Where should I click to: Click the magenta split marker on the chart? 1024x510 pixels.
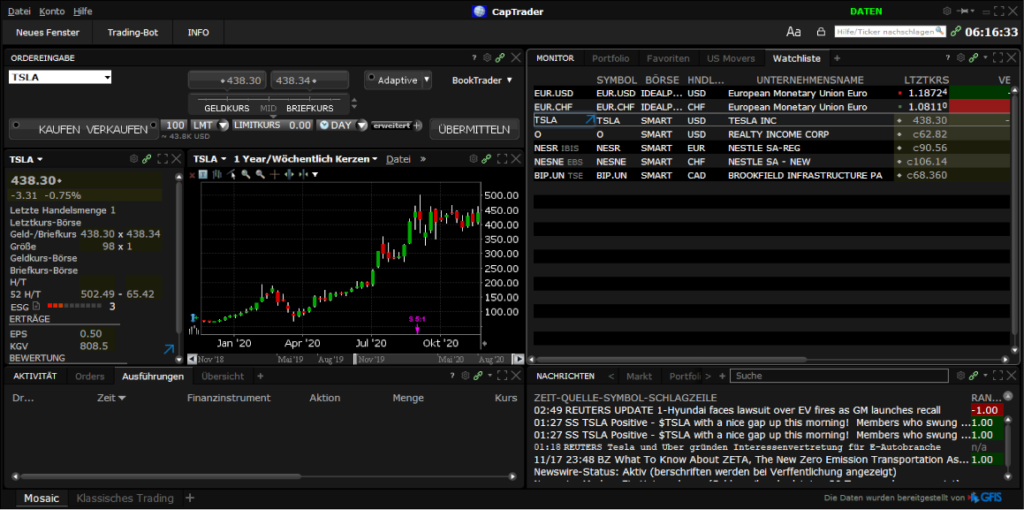tap(417, 325)
